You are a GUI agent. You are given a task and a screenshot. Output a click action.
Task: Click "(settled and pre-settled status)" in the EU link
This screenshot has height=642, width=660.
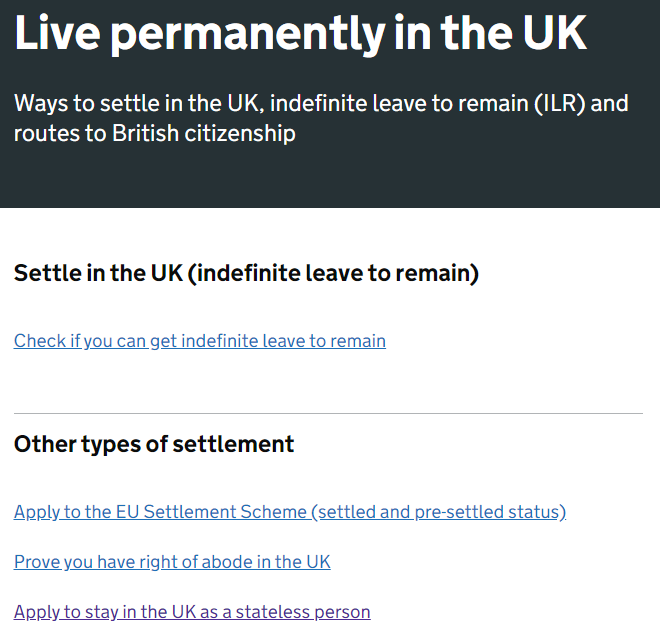pos(438,512)
